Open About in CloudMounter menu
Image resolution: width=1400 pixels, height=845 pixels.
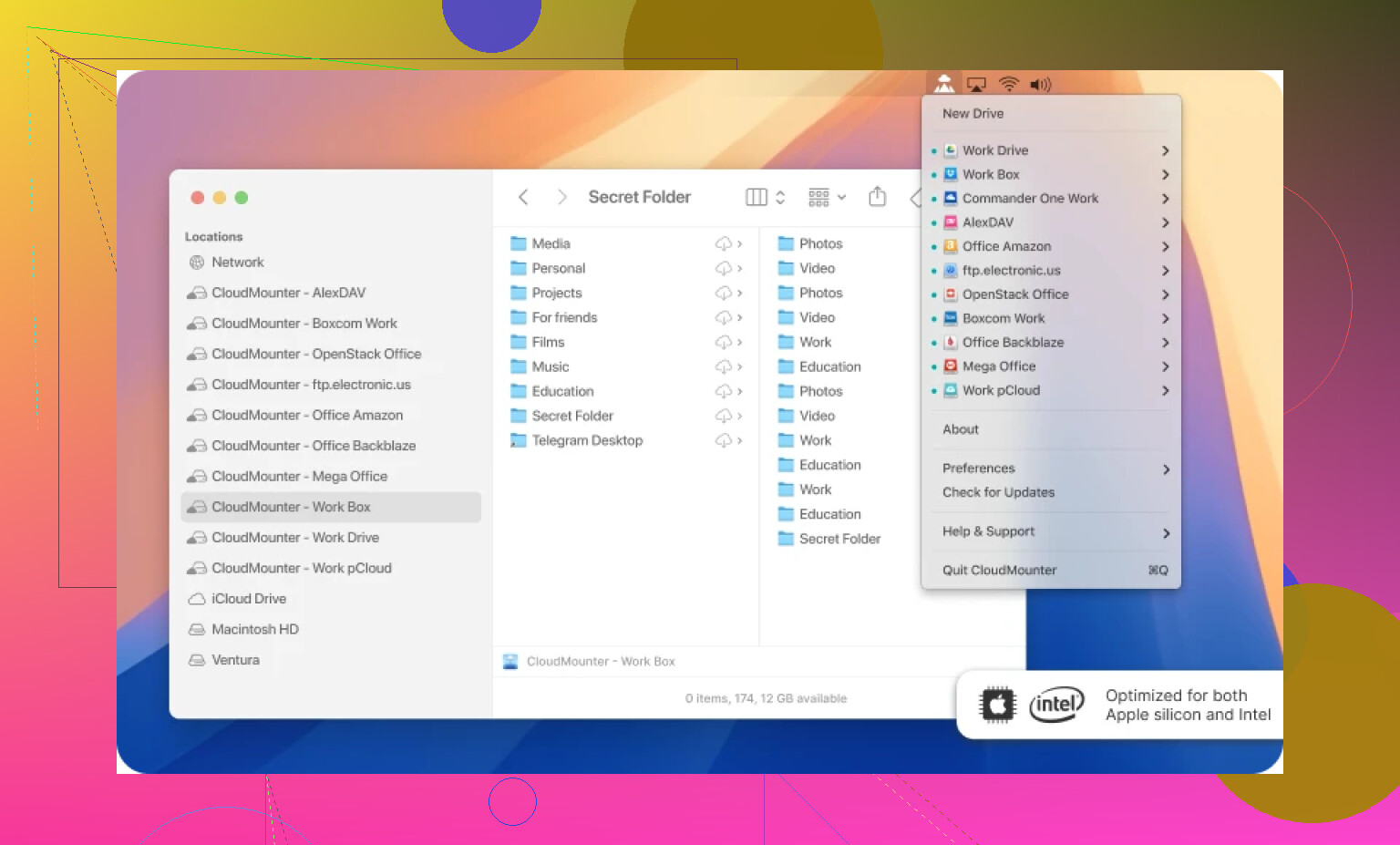961,429
